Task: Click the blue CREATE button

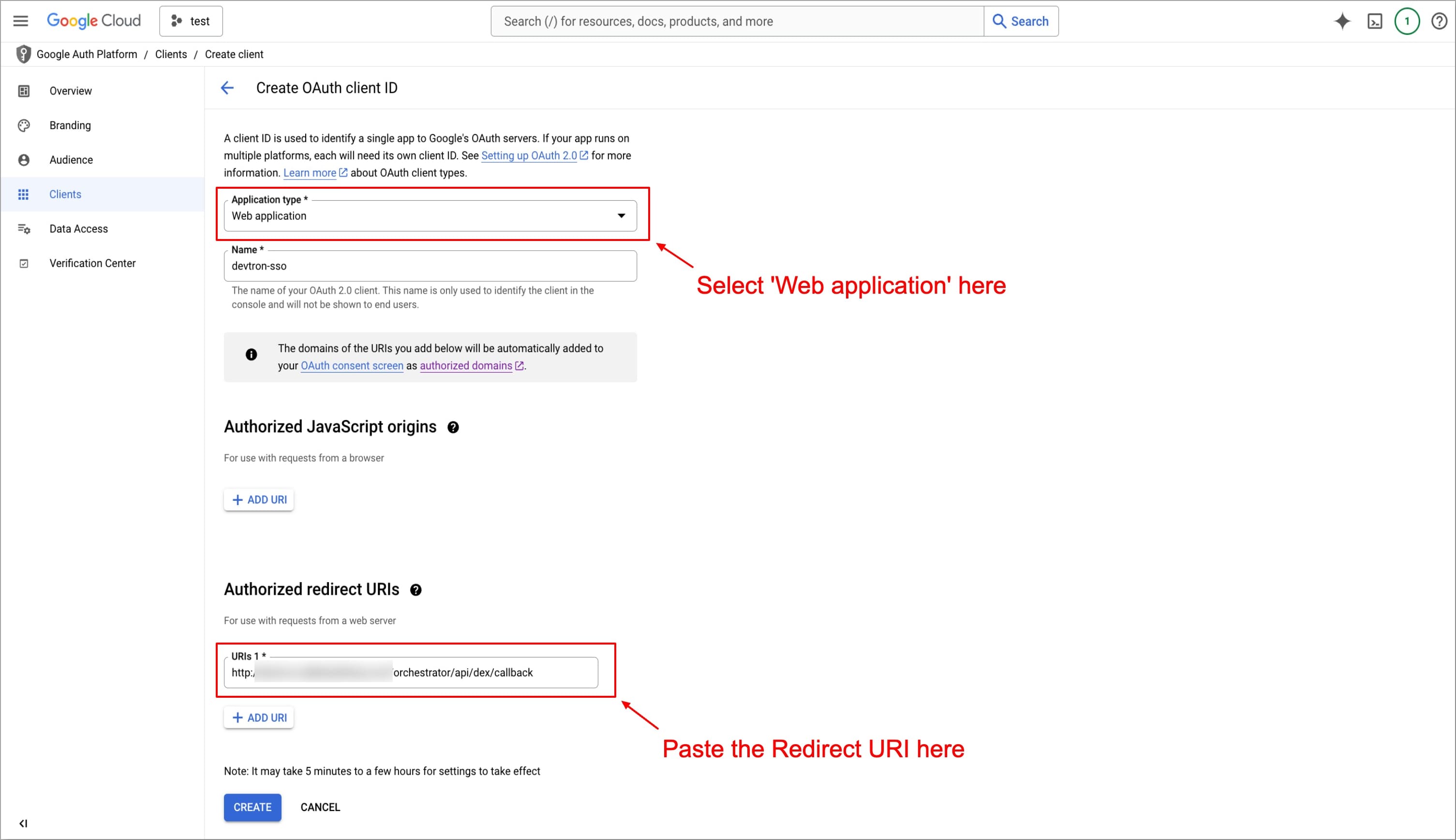Action: pyautogui.click(x=252, y=807)
